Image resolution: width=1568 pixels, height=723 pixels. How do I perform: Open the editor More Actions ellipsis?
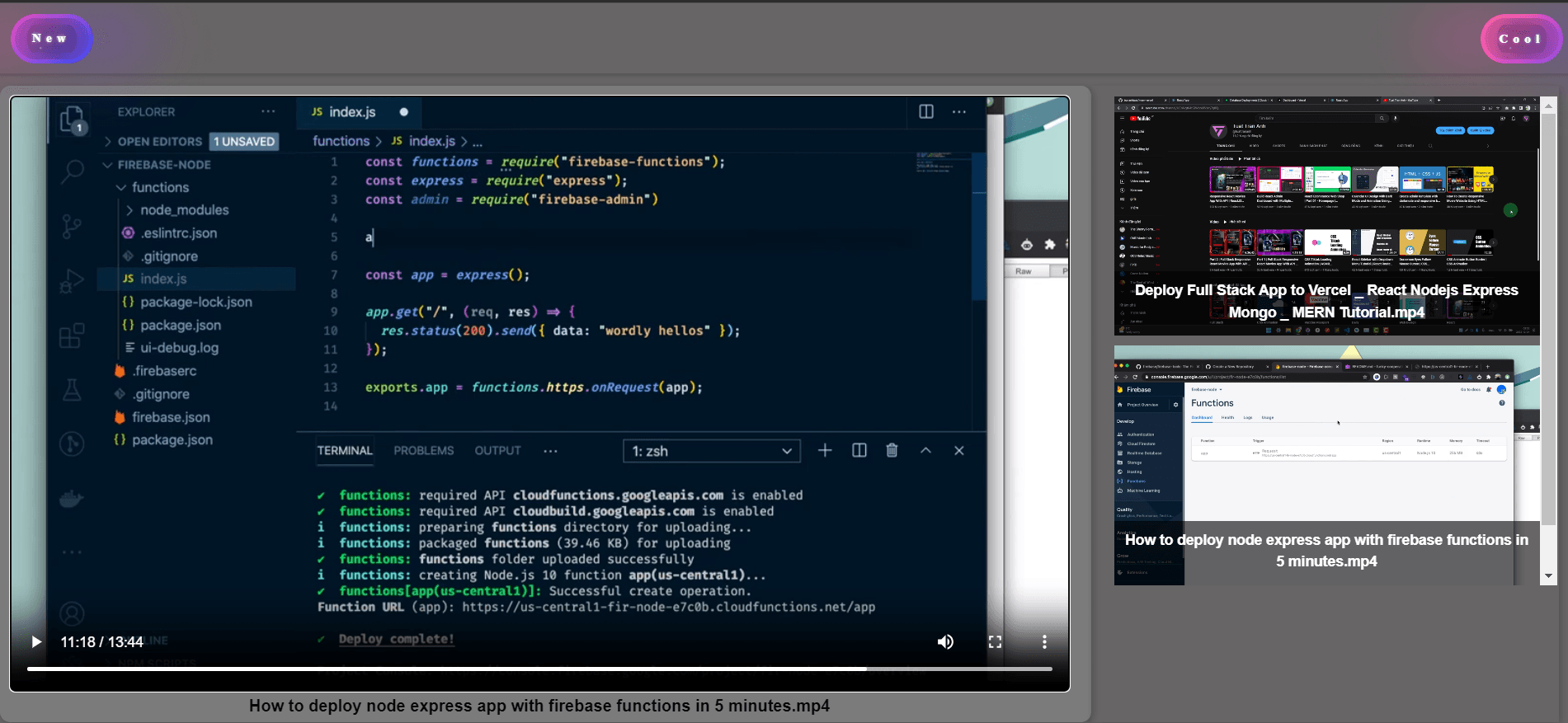click(x=959, y=111)
